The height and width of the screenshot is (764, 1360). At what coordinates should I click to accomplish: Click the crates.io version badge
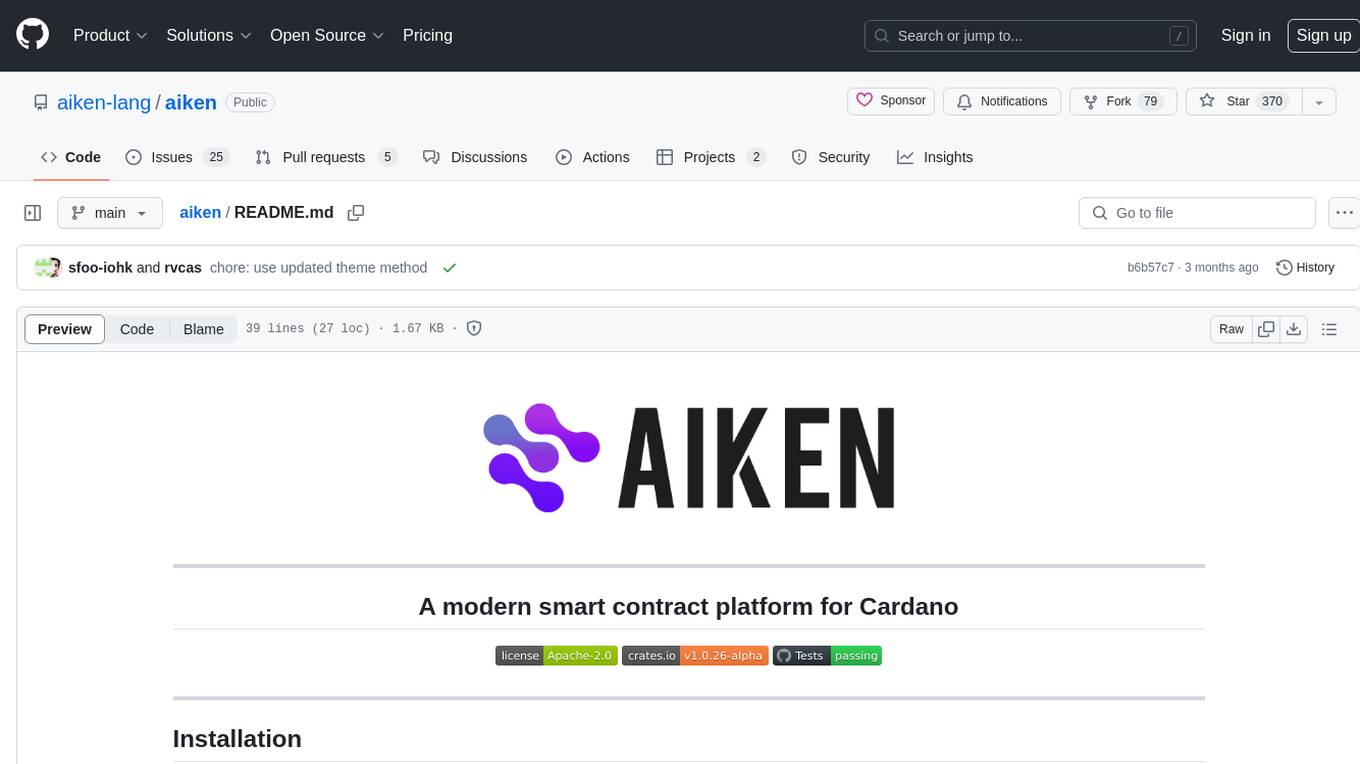695,656
